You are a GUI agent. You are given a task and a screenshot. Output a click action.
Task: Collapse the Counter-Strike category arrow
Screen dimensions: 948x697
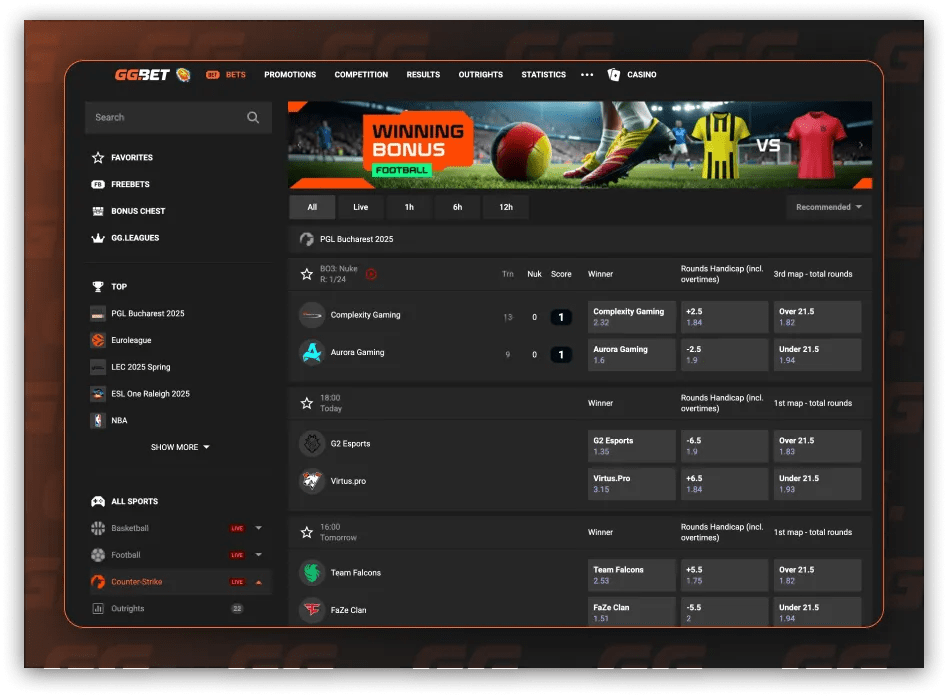tap(259, 582)
